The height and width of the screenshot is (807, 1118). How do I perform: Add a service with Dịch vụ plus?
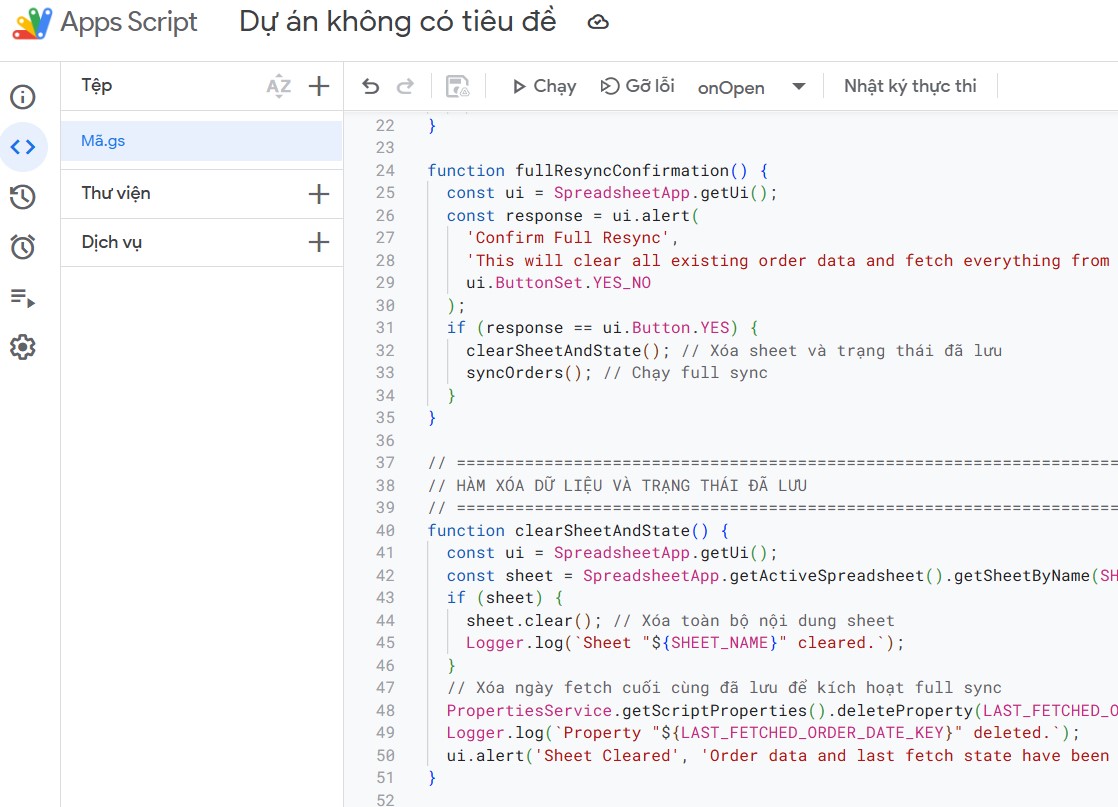click(x=319, y=242)
